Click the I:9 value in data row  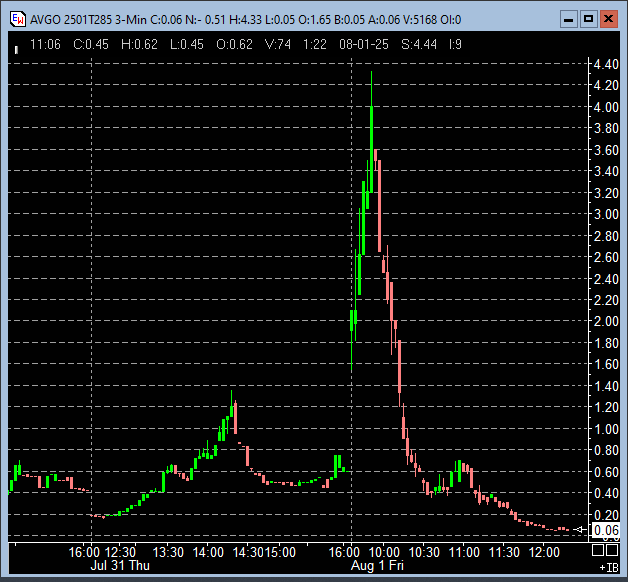click(455, 44)
